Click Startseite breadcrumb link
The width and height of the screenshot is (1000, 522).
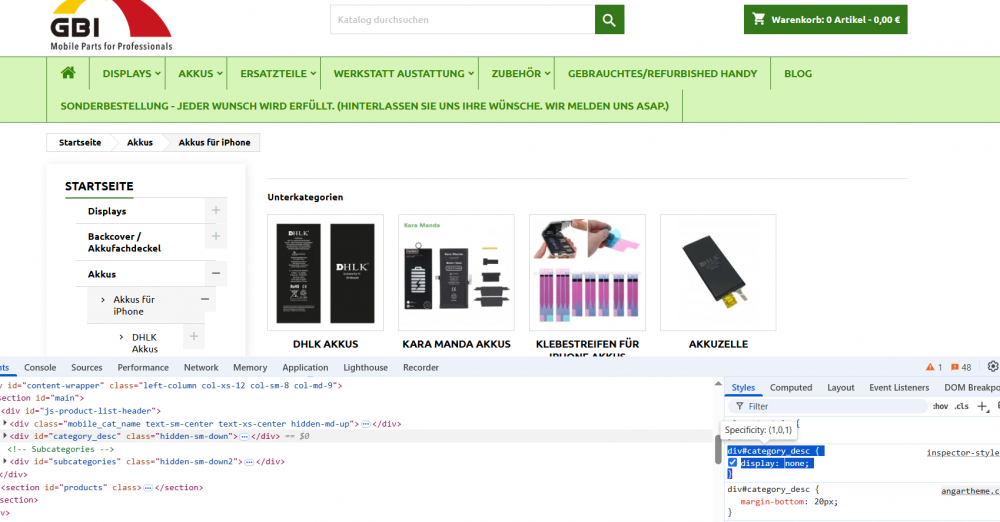(80, 142)
